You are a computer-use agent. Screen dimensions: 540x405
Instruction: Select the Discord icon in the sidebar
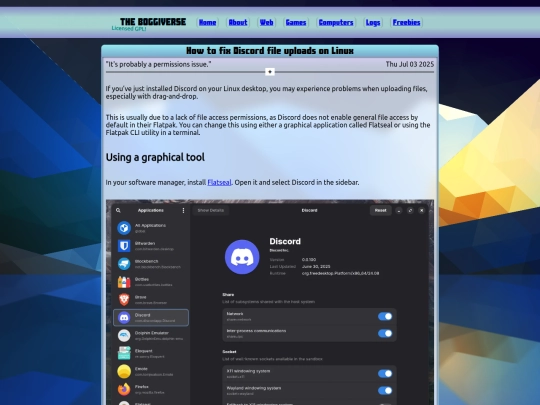point(124,318)
